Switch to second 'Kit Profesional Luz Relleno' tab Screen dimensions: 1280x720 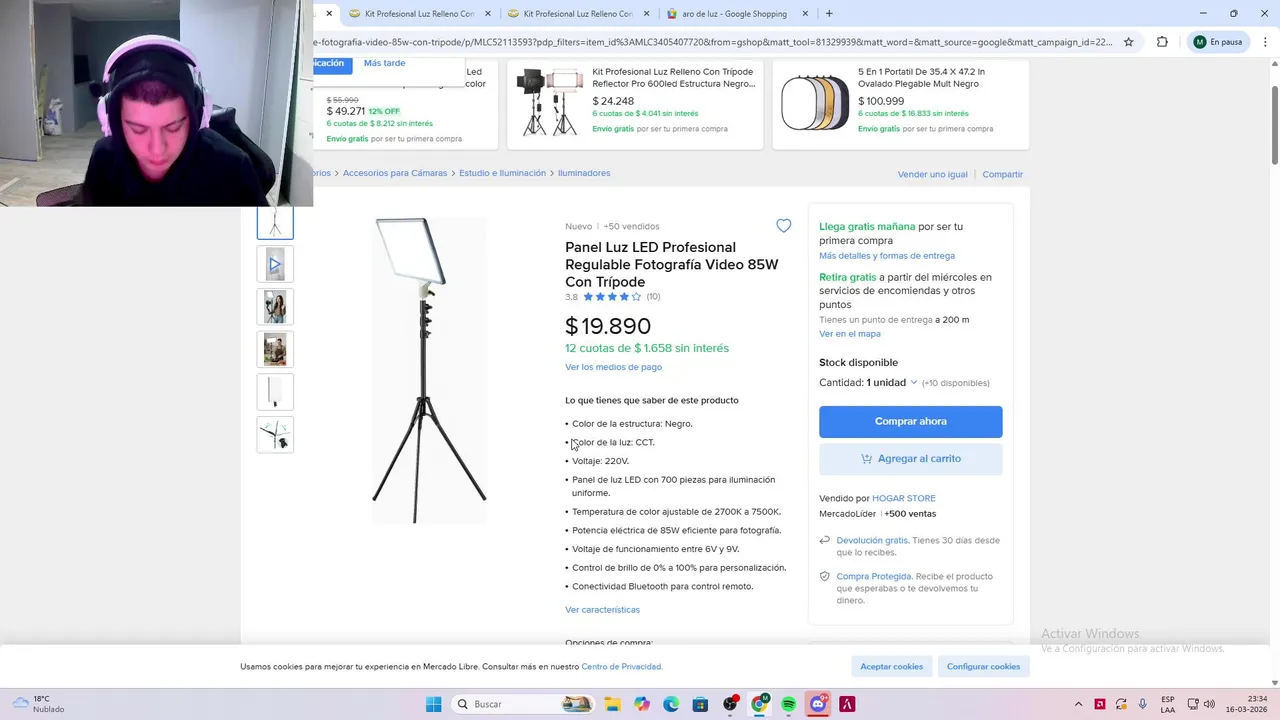point(578,13)
